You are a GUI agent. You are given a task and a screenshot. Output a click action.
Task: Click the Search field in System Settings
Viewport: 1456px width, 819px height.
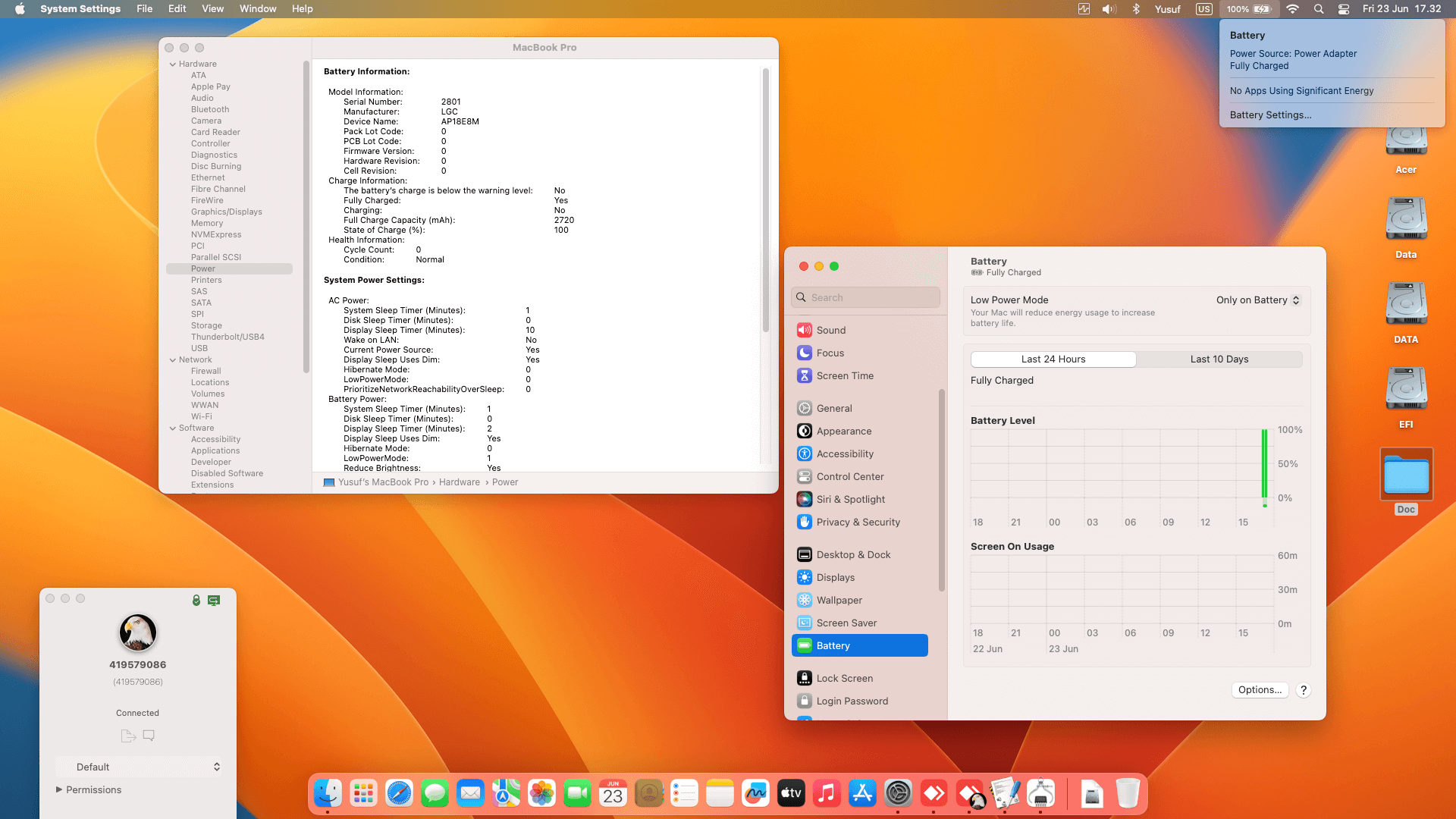click(x=865, y=297)
